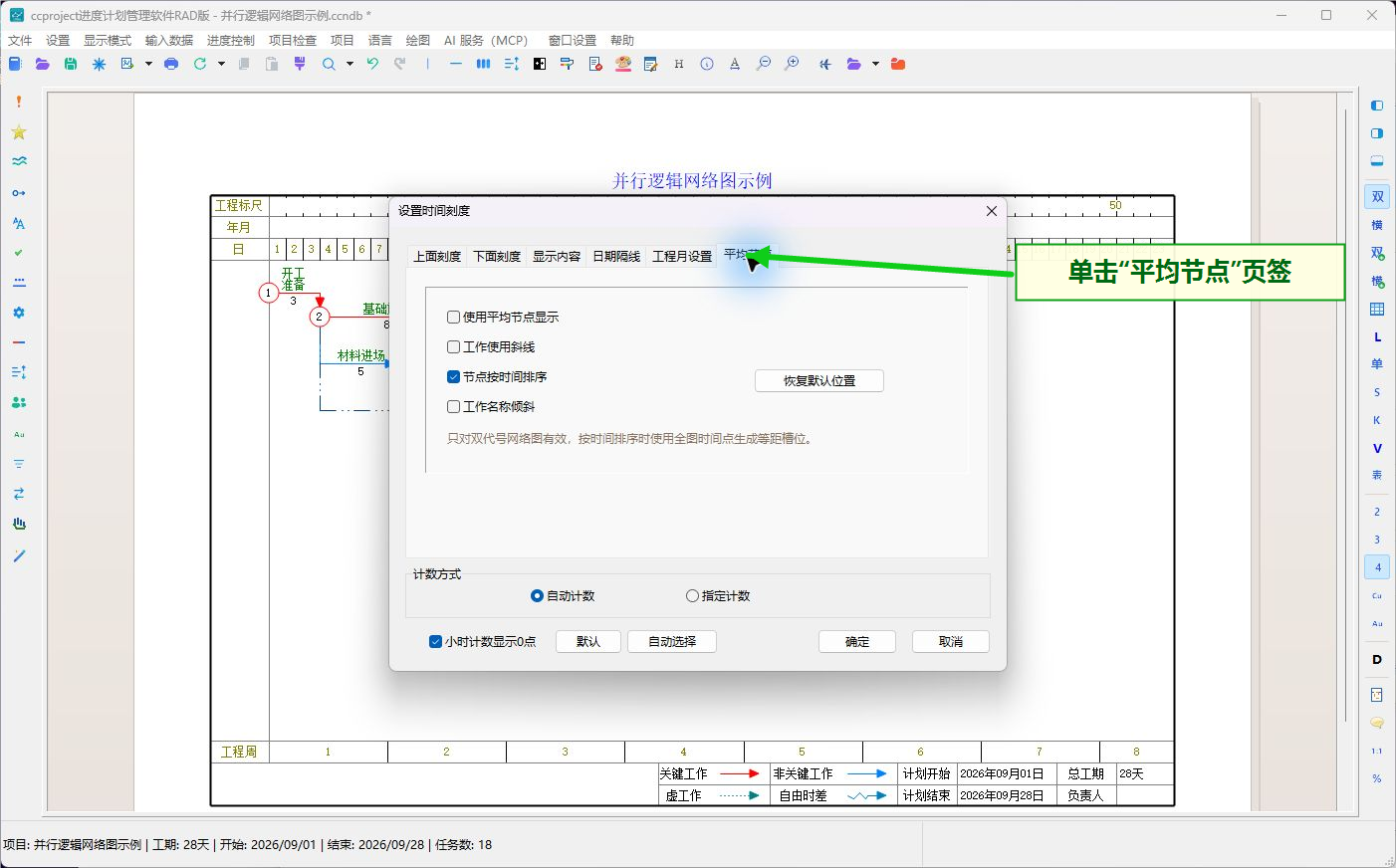The image size is (1396, 868).
Task: Click the green checkmark icon in left sidebar
Action: (x=18, y=253)
